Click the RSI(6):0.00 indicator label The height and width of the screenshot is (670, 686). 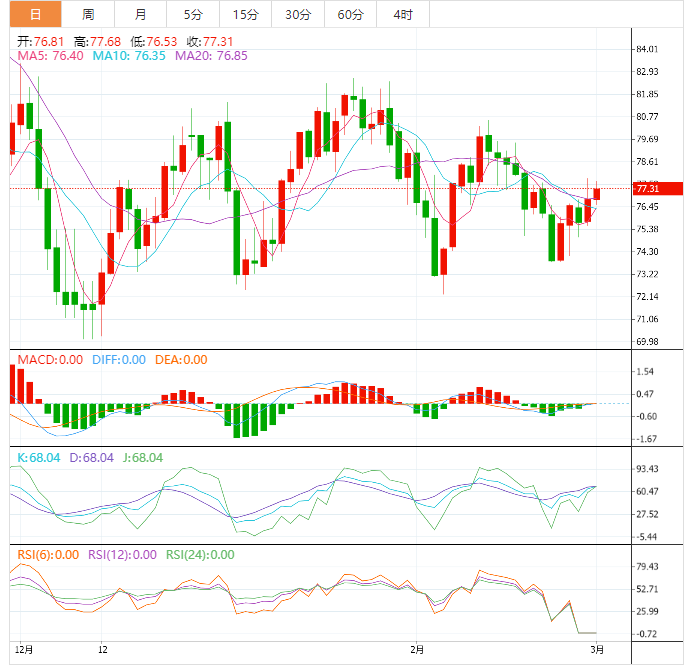tap(48, 555)
